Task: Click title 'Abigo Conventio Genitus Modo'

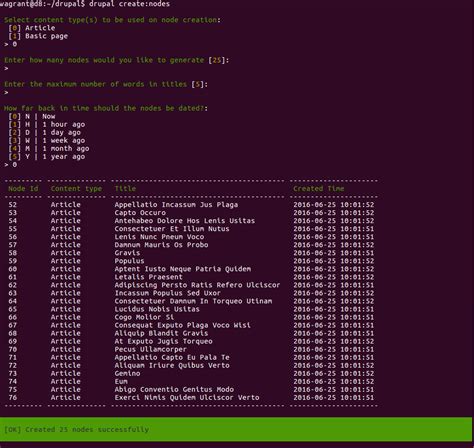Action: tap(174, 389)
